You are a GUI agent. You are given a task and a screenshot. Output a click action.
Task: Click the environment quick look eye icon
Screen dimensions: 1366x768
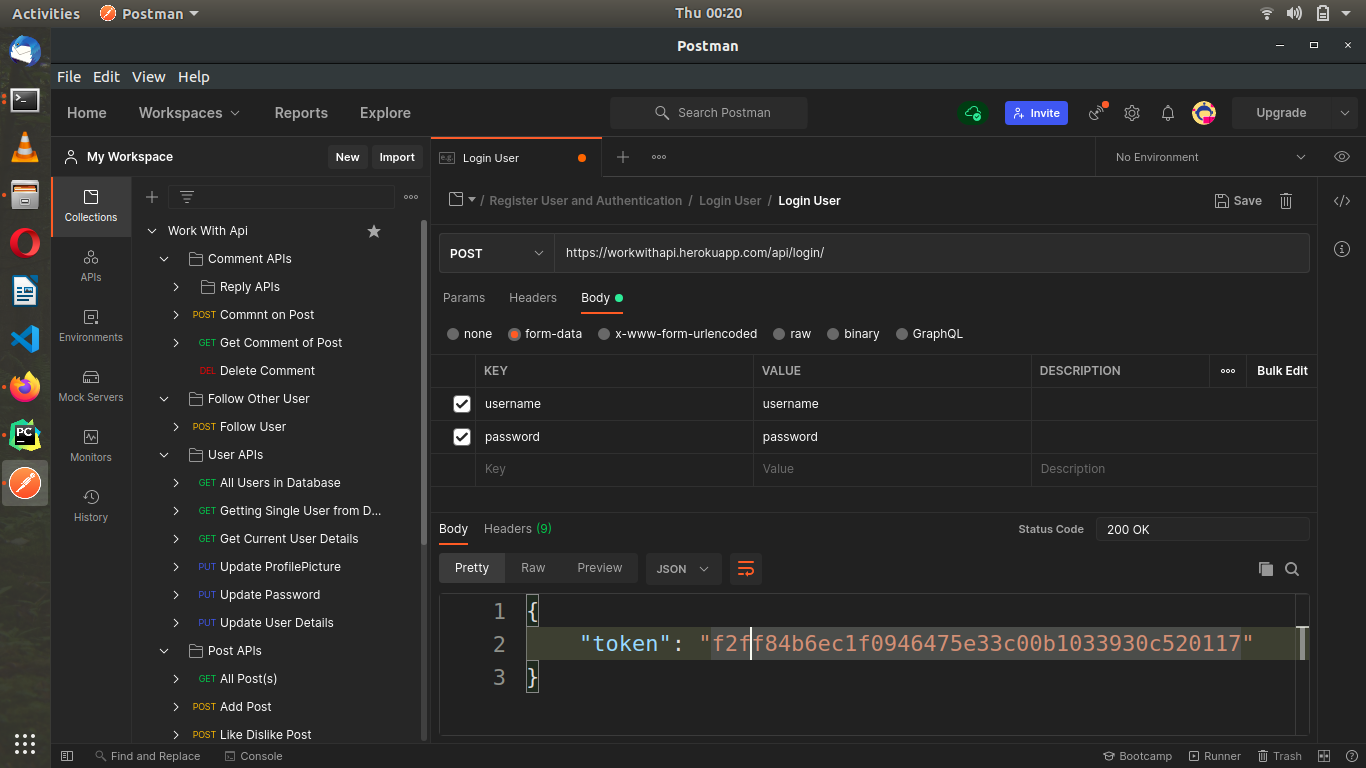[1342, 157]
